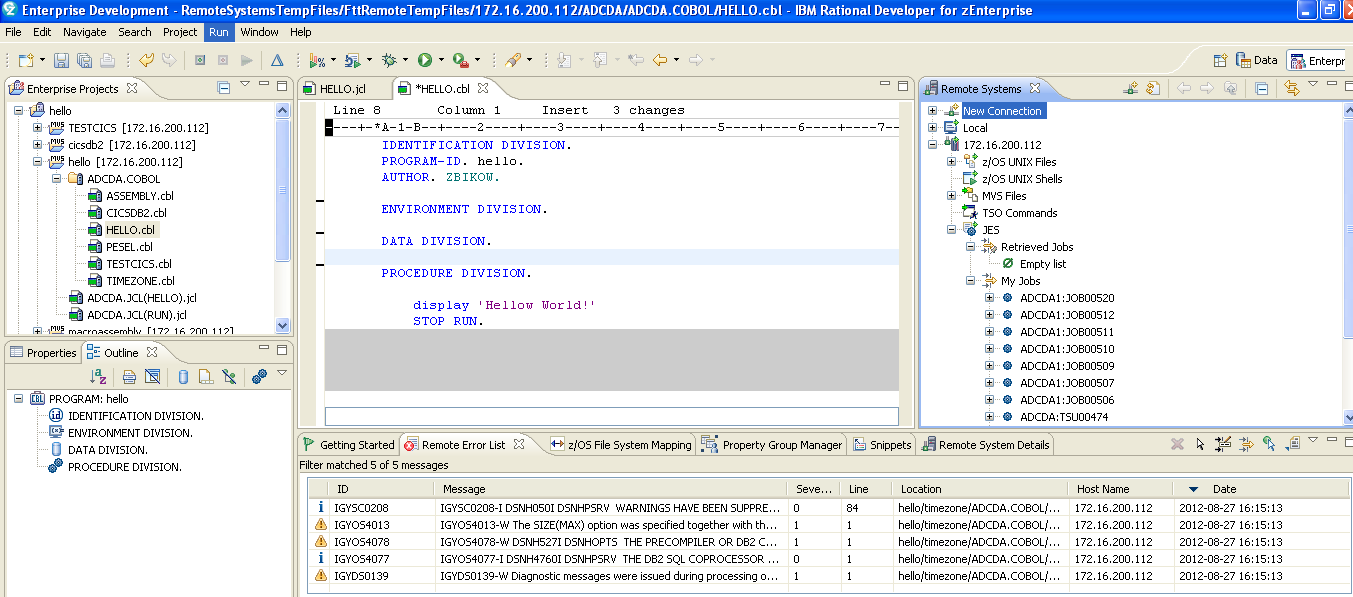Click the yellow Back navigation arrow

(x=659, y=60)
